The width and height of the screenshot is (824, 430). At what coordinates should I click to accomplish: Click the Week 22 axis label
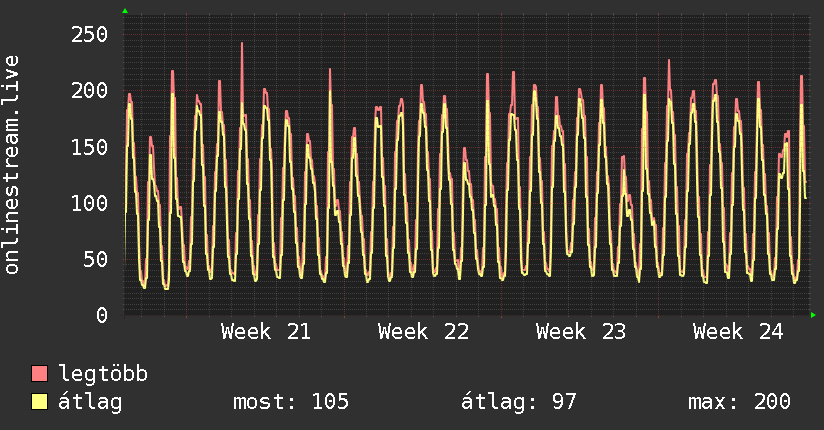(423, 332)
